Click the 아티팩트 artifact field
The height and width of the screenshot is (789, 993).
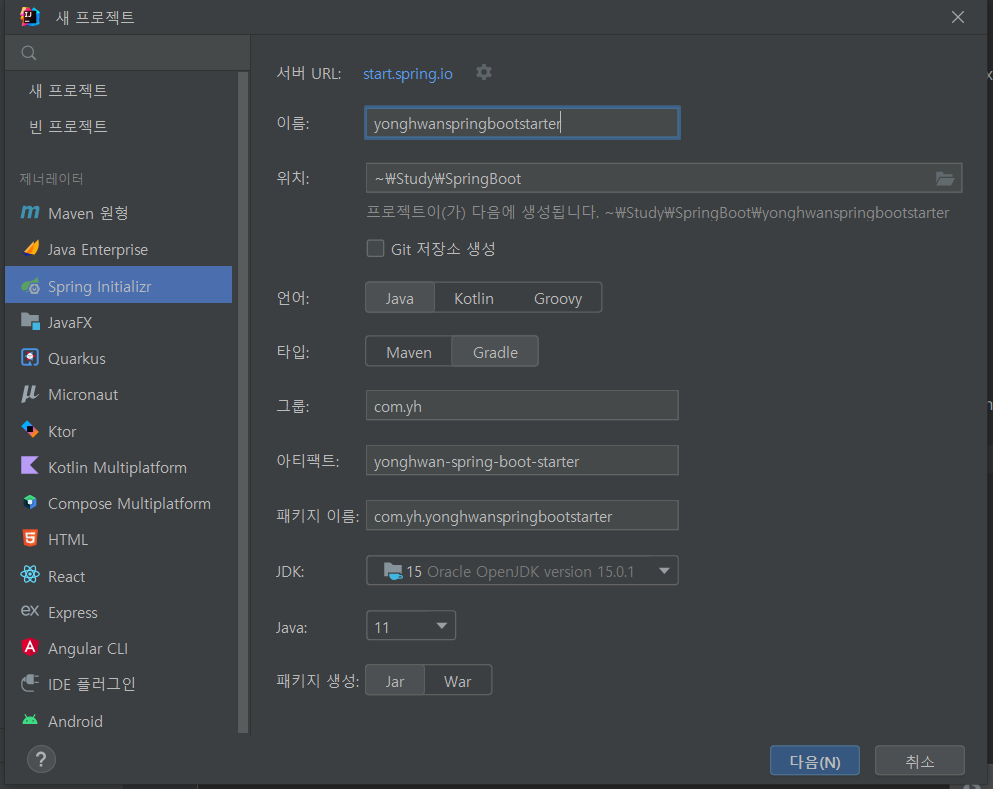522,460
